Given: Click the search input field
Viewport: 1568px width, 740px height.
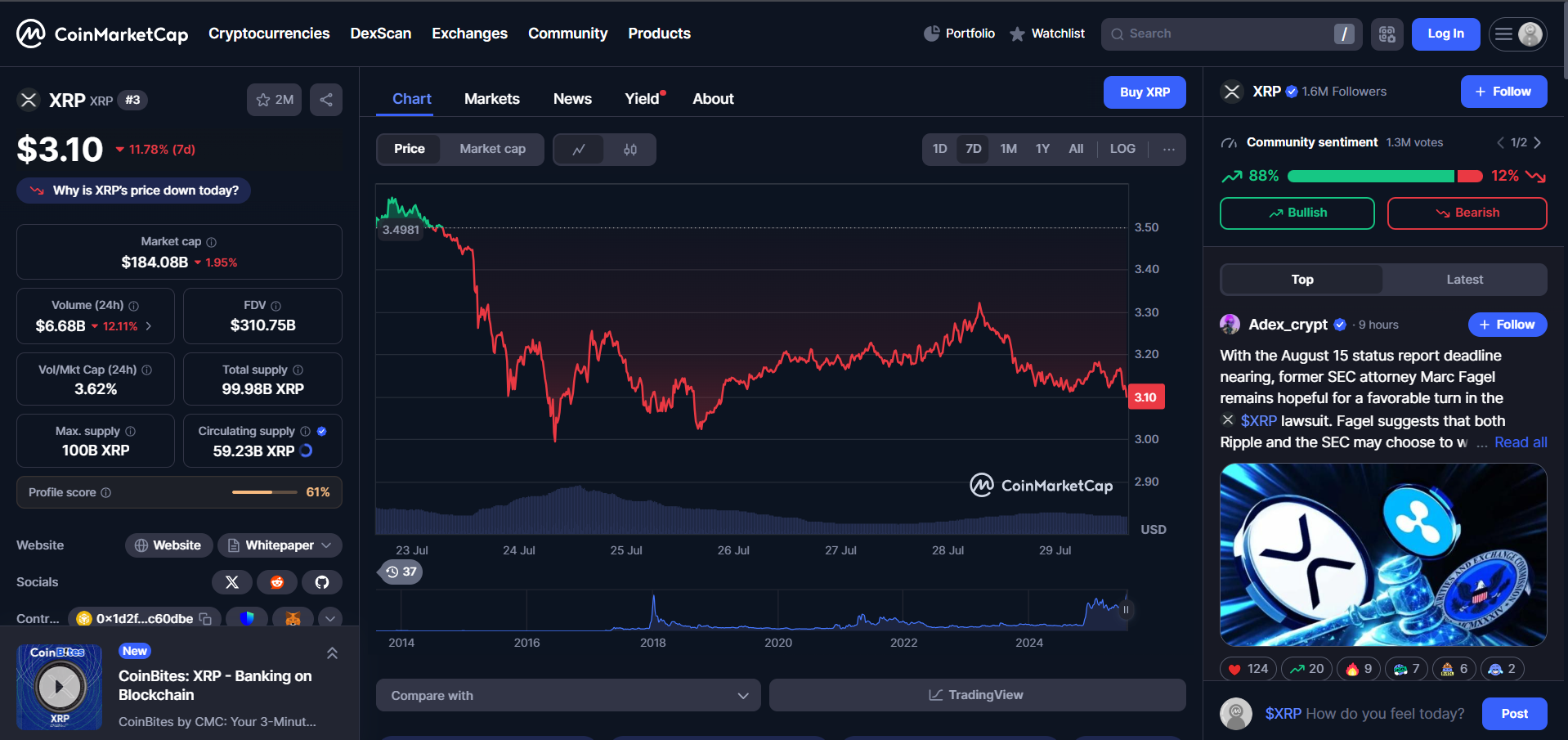Looking at the screenshot, I should coord(1231,34).
